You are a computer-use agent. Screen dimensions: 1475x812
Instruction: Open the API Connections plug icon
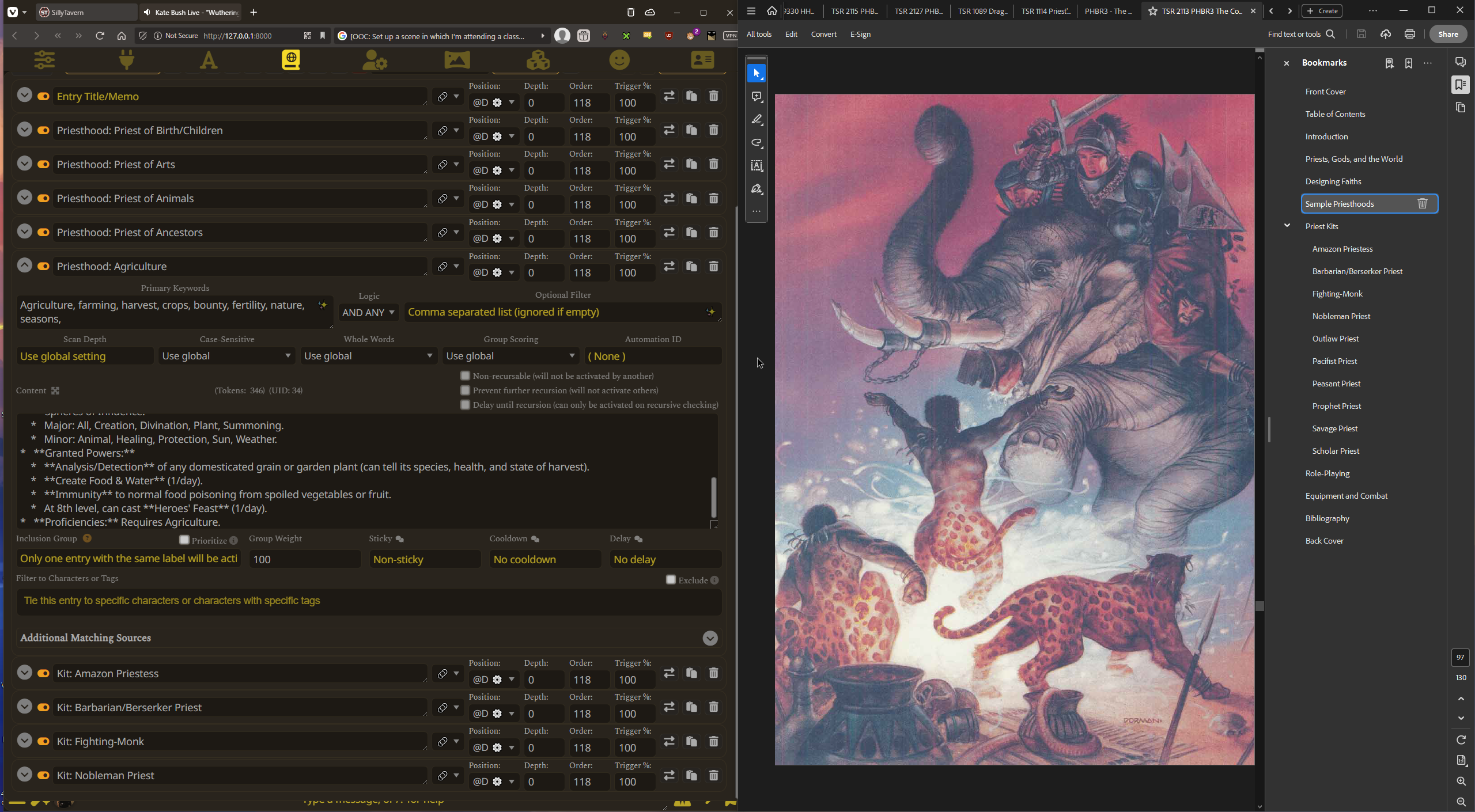(x=127, y=60)
